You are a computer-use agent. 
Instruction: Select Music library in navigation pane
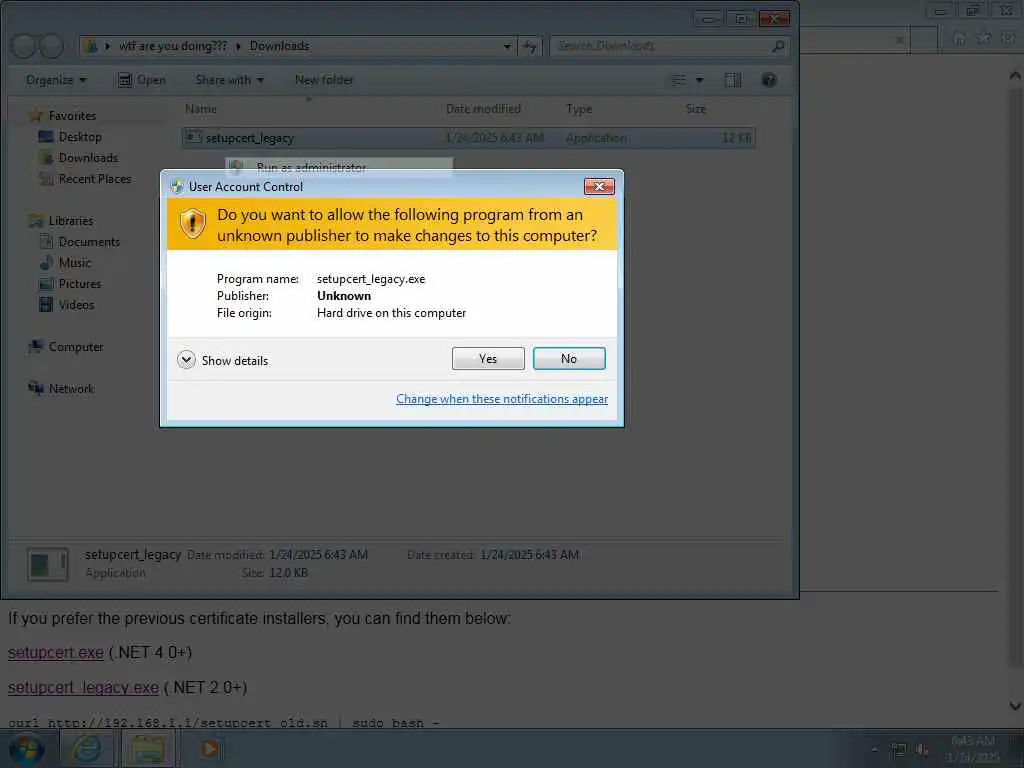(x=74, y=263)
